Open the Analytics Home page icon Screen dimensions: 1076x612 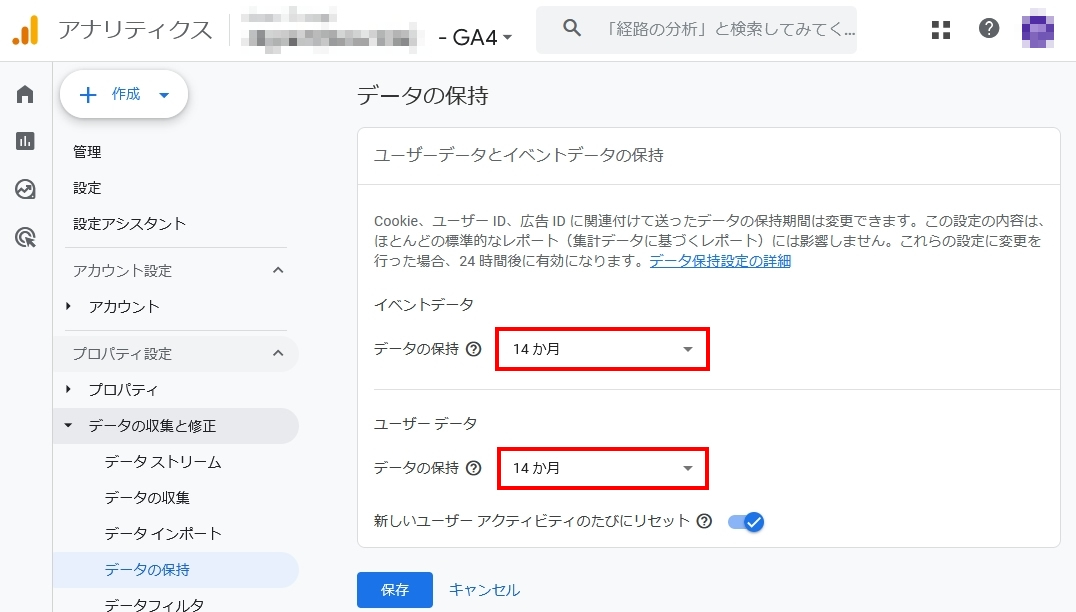click(x=23, y=92)
